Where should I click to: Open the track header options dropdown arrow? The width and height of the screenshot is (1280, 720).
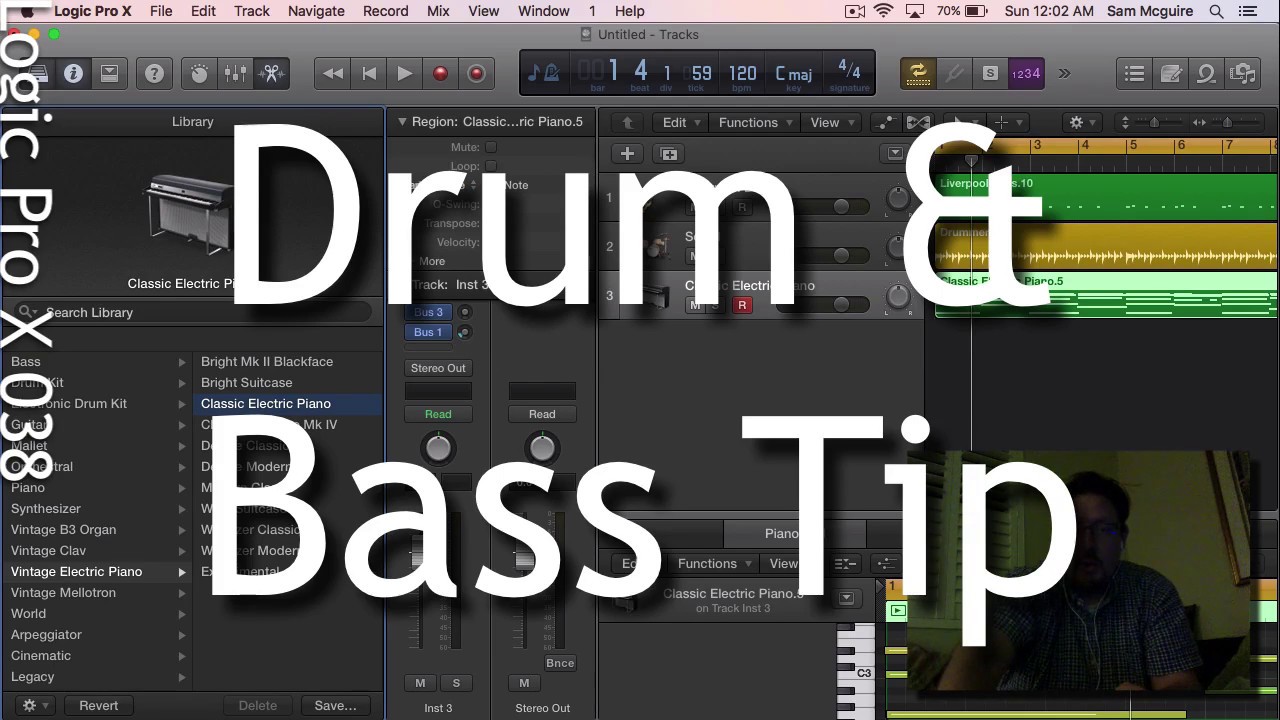[895, 153]
